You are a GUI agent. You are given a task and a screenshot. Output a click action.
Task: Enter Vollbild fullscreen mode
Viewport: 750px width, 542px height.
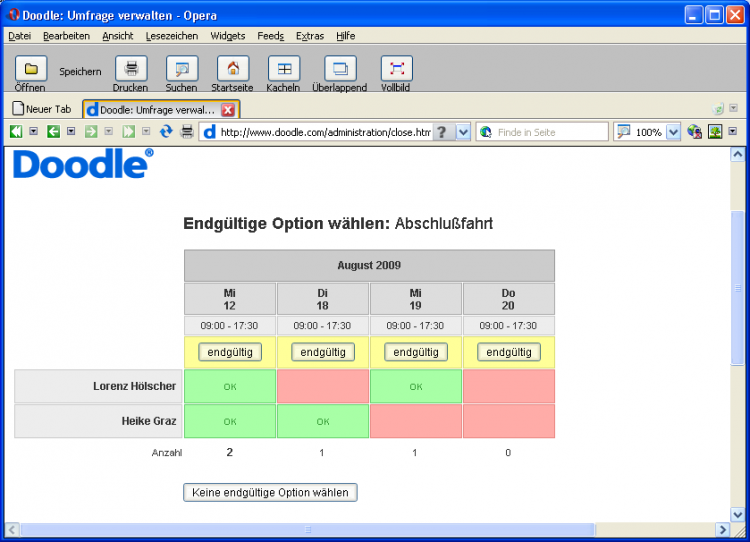click(x=397, y=69)
